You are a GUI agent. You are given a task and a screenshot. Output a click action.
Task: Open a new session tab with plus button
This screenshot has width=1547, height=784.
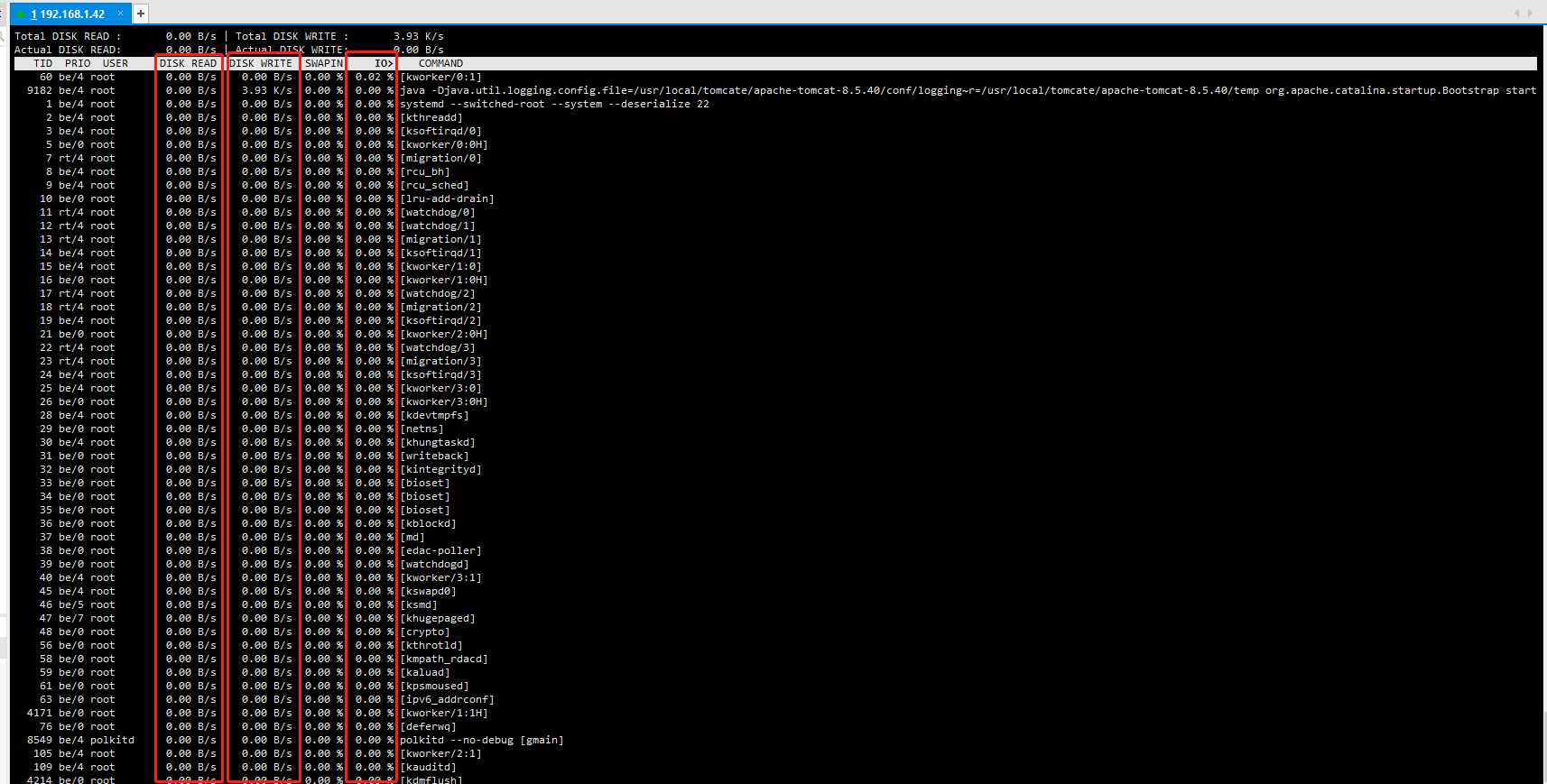[141, 14]
